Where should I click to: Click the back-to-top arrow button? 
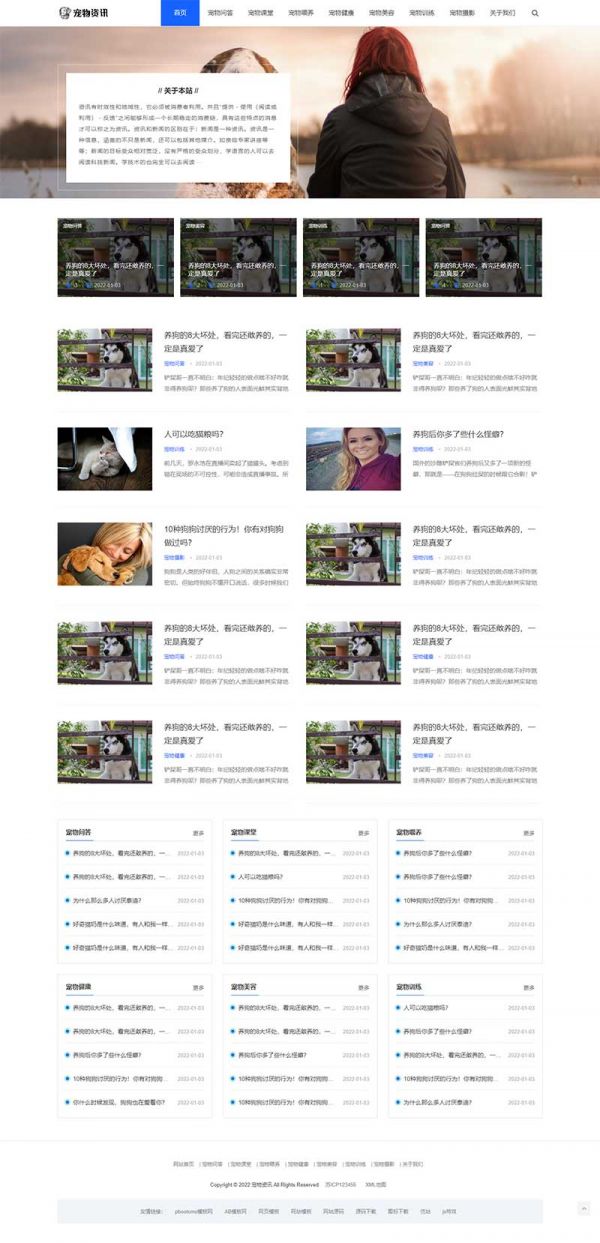pyautogui.click(x=584, y=1209)
